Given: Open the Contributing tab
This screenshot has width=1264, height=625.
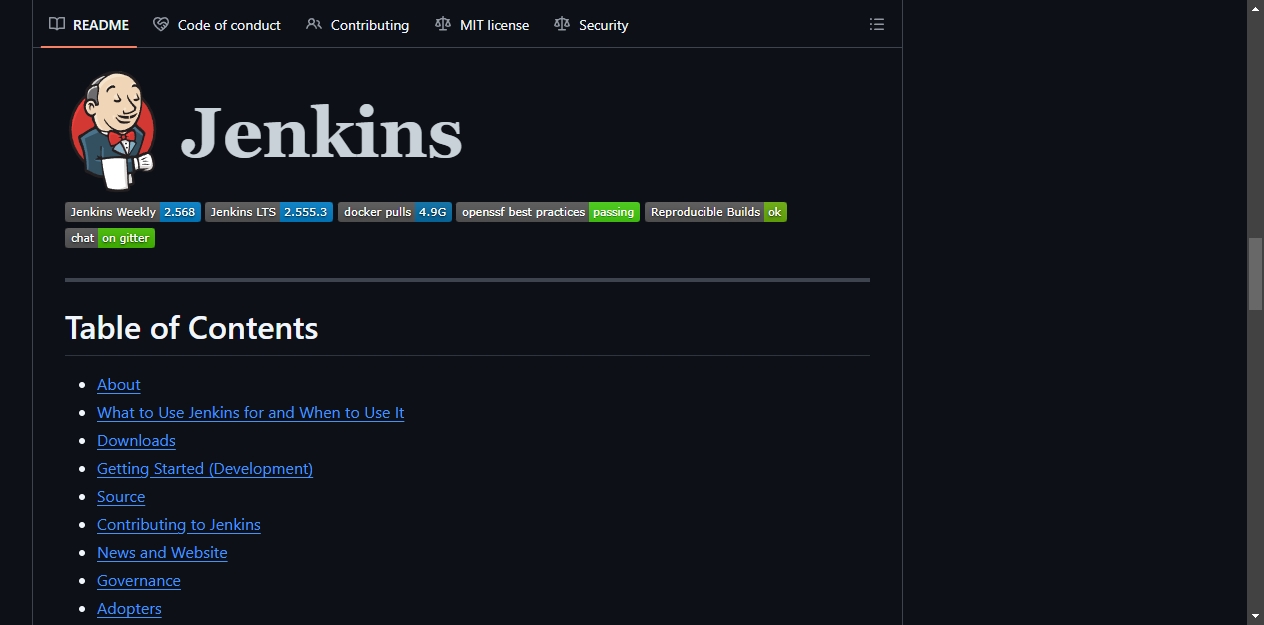Looking at the screenshot, I should (357, 25).
